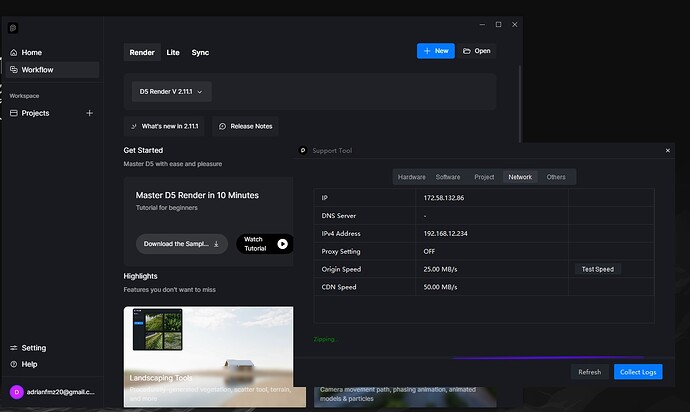The image size is (690, 412).
Task: Click the Projects folder icon
Action: pyautogui.click(x=14, y=113)
